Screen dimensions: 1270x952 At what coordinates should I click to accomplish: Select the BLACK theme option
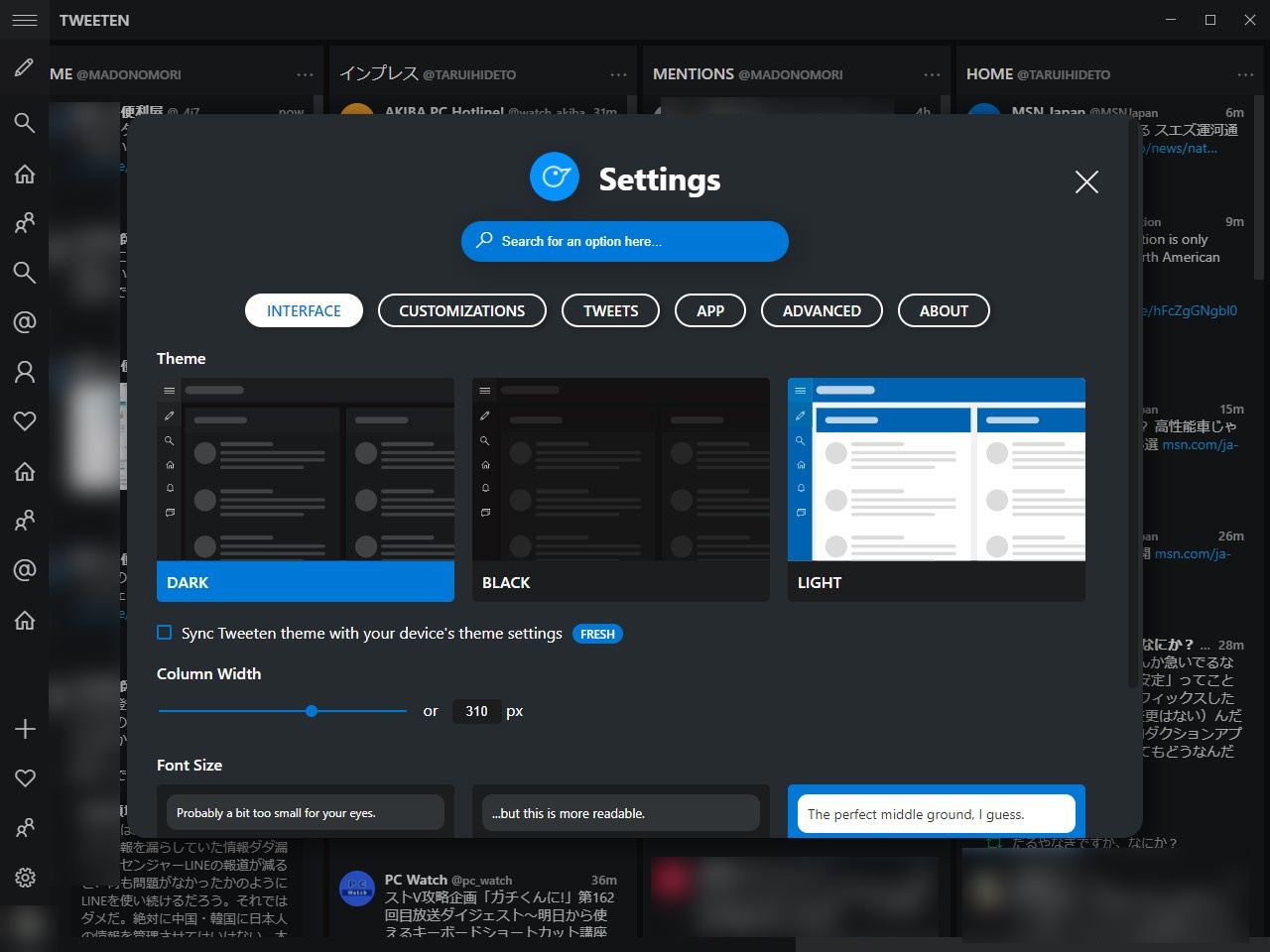click(x=620, y=489)
